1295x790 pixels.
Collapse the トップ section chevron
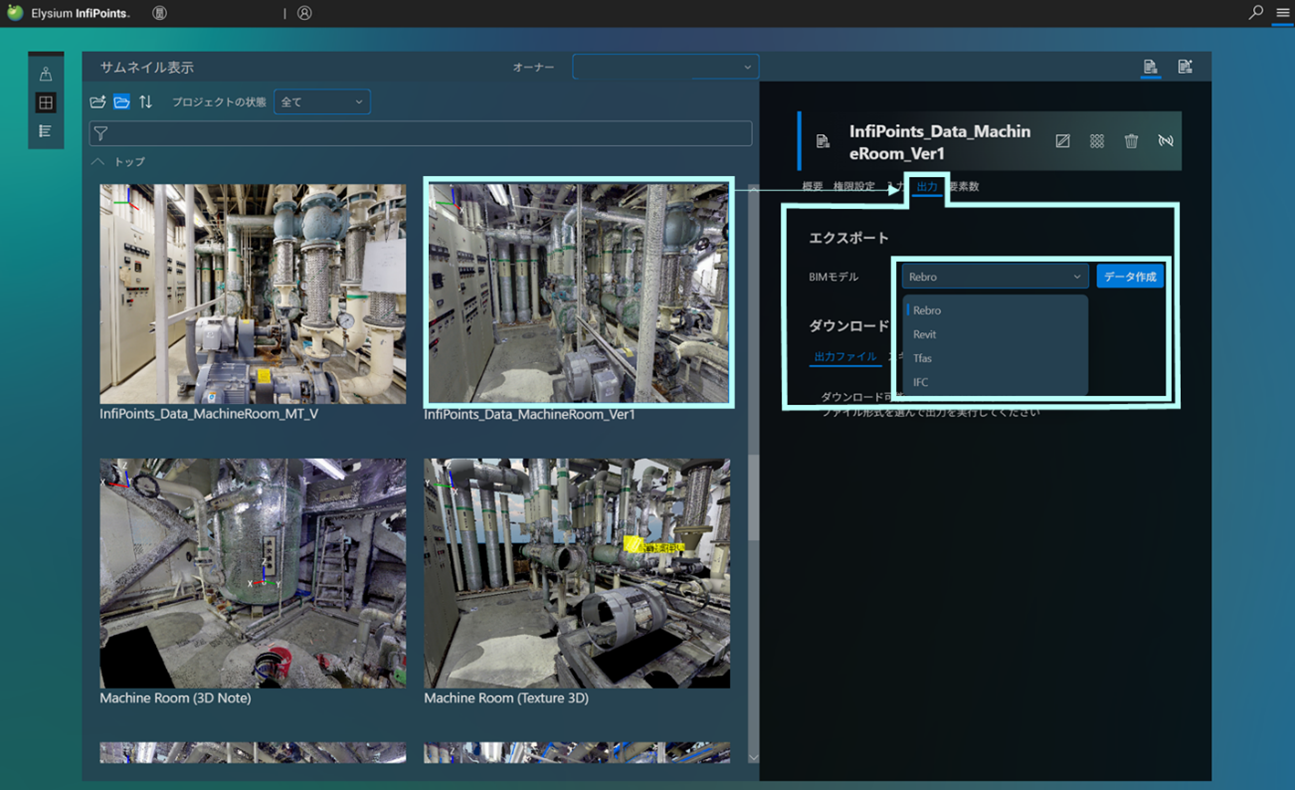[x=98, y=161]
